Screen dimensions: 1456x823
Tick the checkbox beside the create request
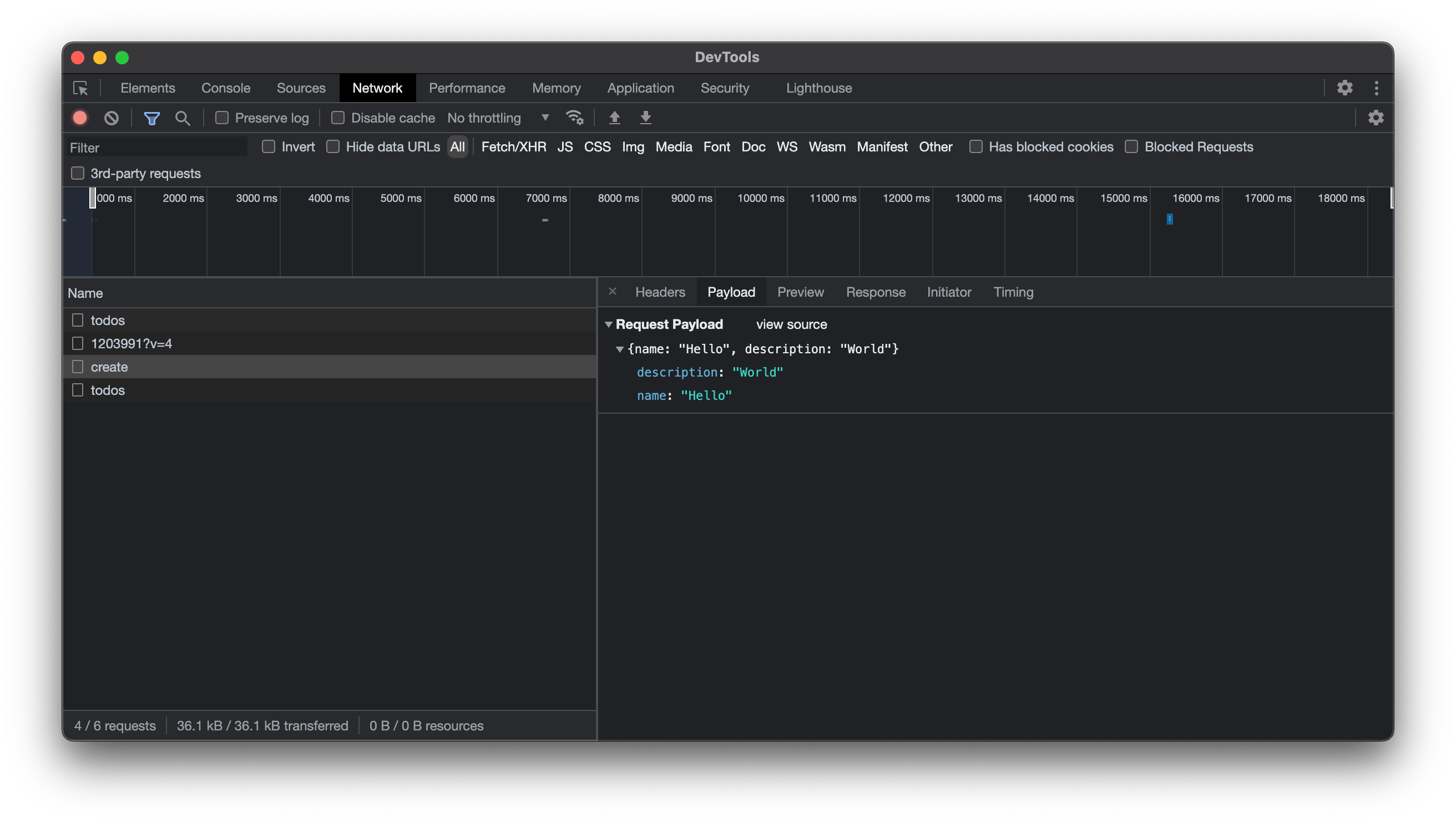click(78, 367)
